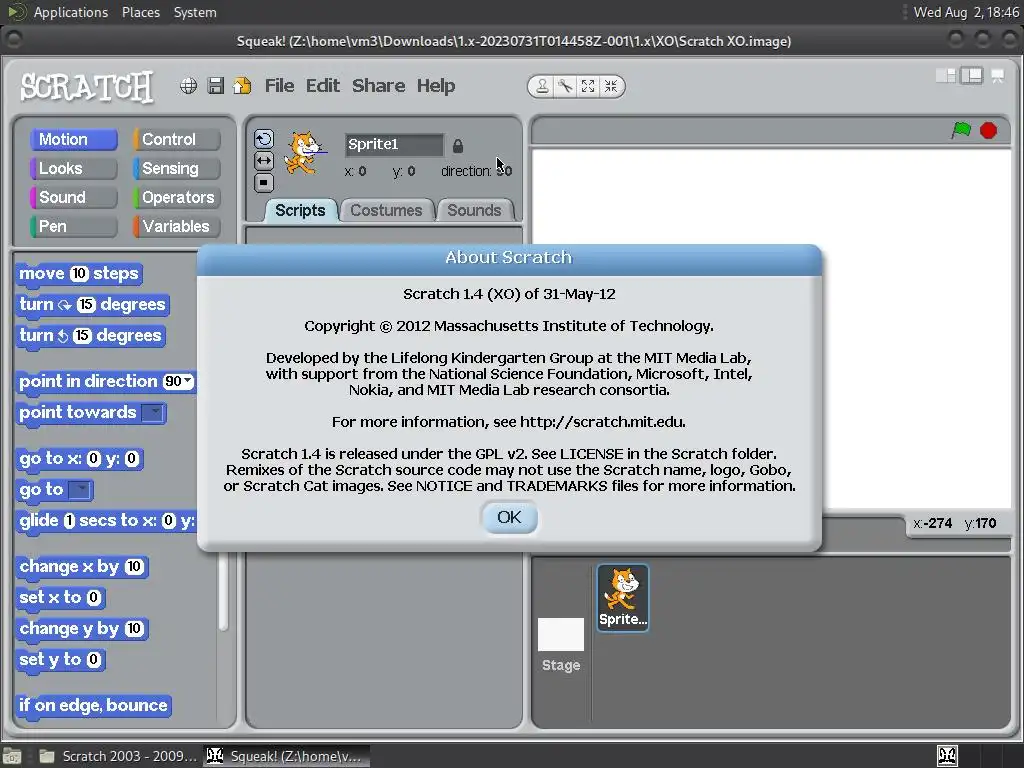Click the Scratch logo
The height and width of the screenshot is (768, 1024).
click(x=86, y=86)
